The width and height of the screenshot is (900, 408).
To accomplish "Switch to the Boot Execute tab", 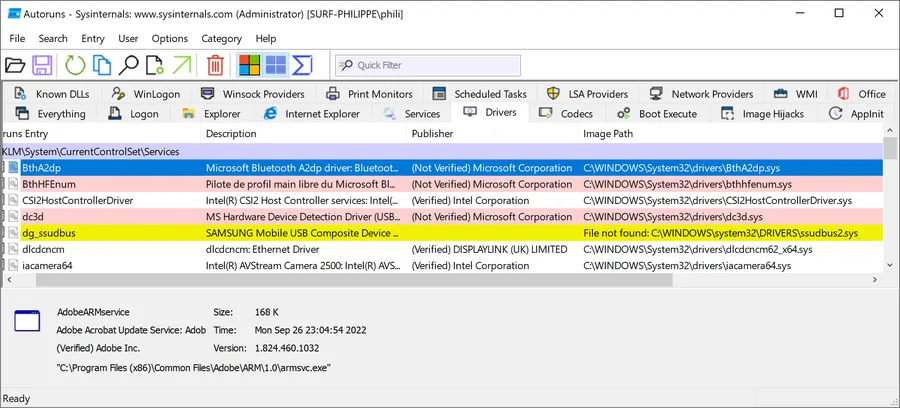I will [657, 114].
